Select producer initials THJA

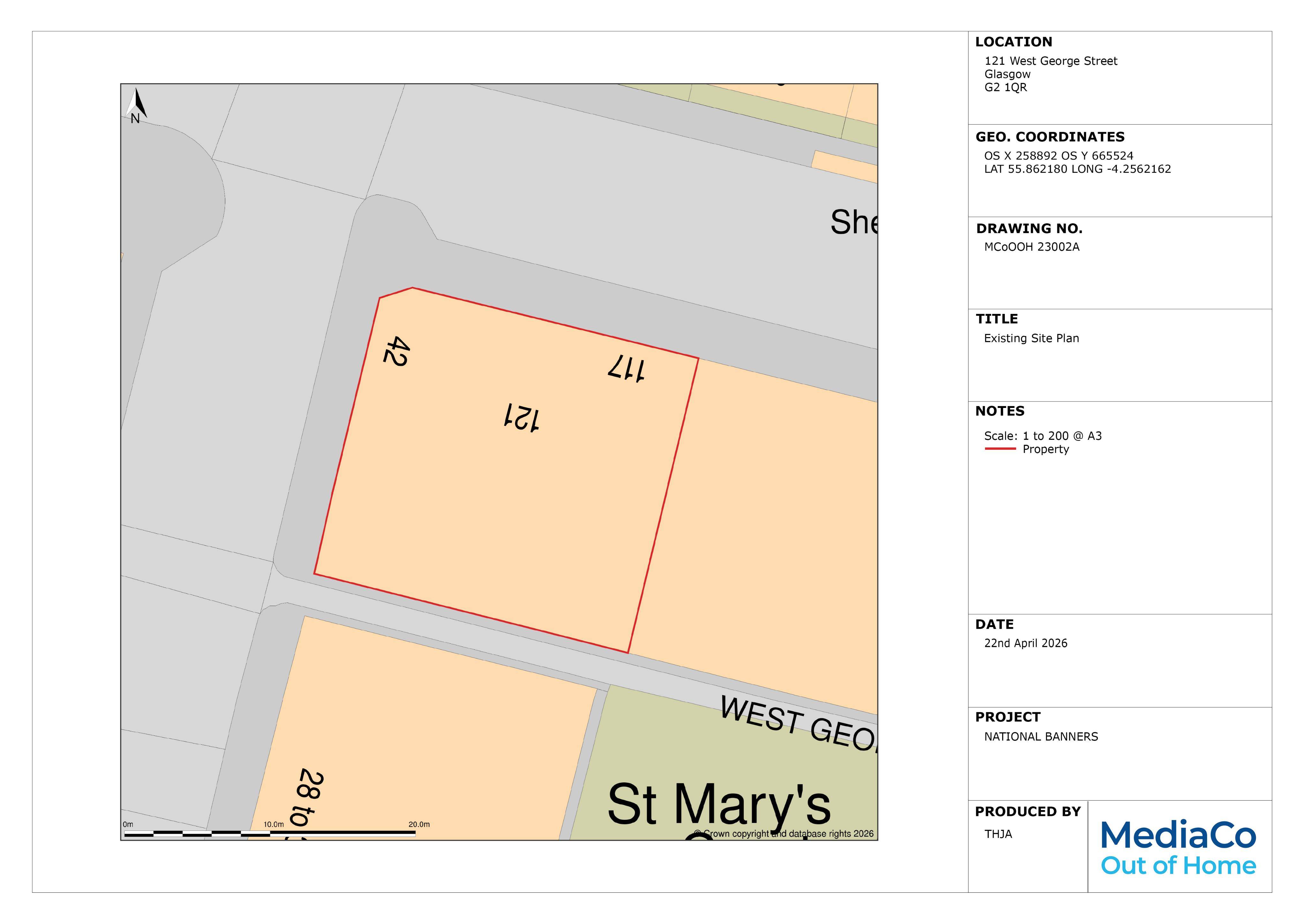(x=998, y=835)
